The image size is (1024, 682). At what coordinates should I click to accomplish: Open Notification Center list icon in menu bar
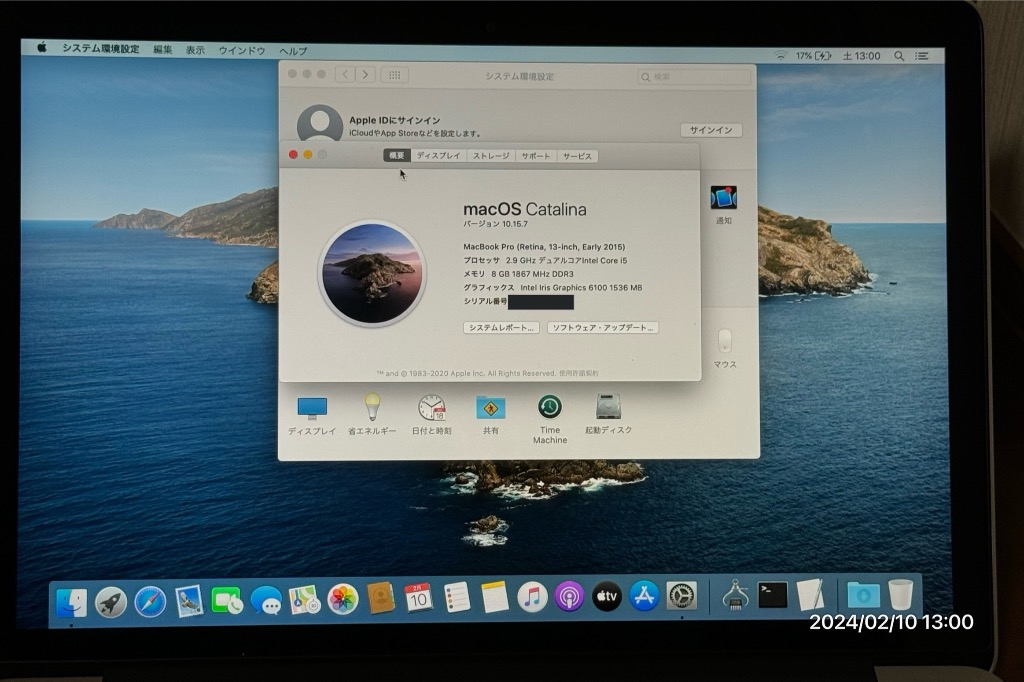(921, 56)
